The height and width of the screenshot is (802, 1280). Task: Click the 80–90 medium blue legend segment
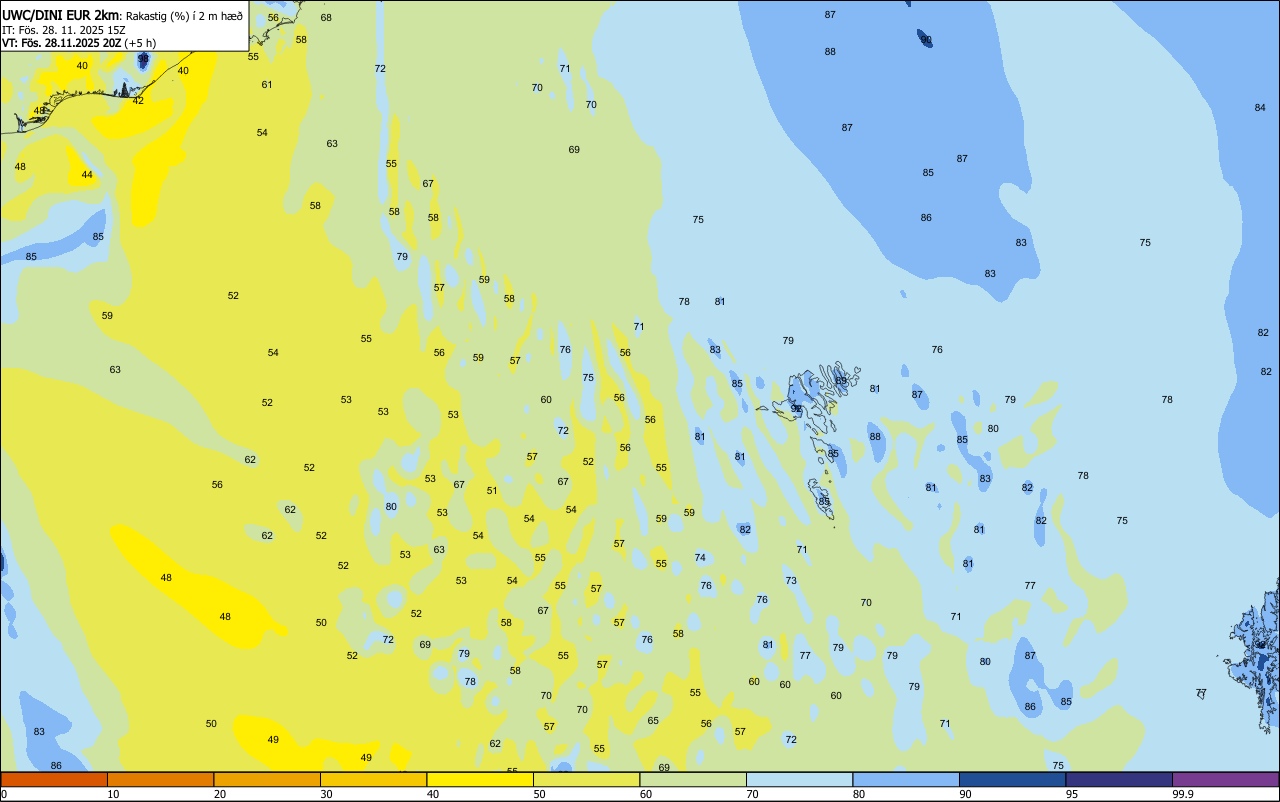906,779
